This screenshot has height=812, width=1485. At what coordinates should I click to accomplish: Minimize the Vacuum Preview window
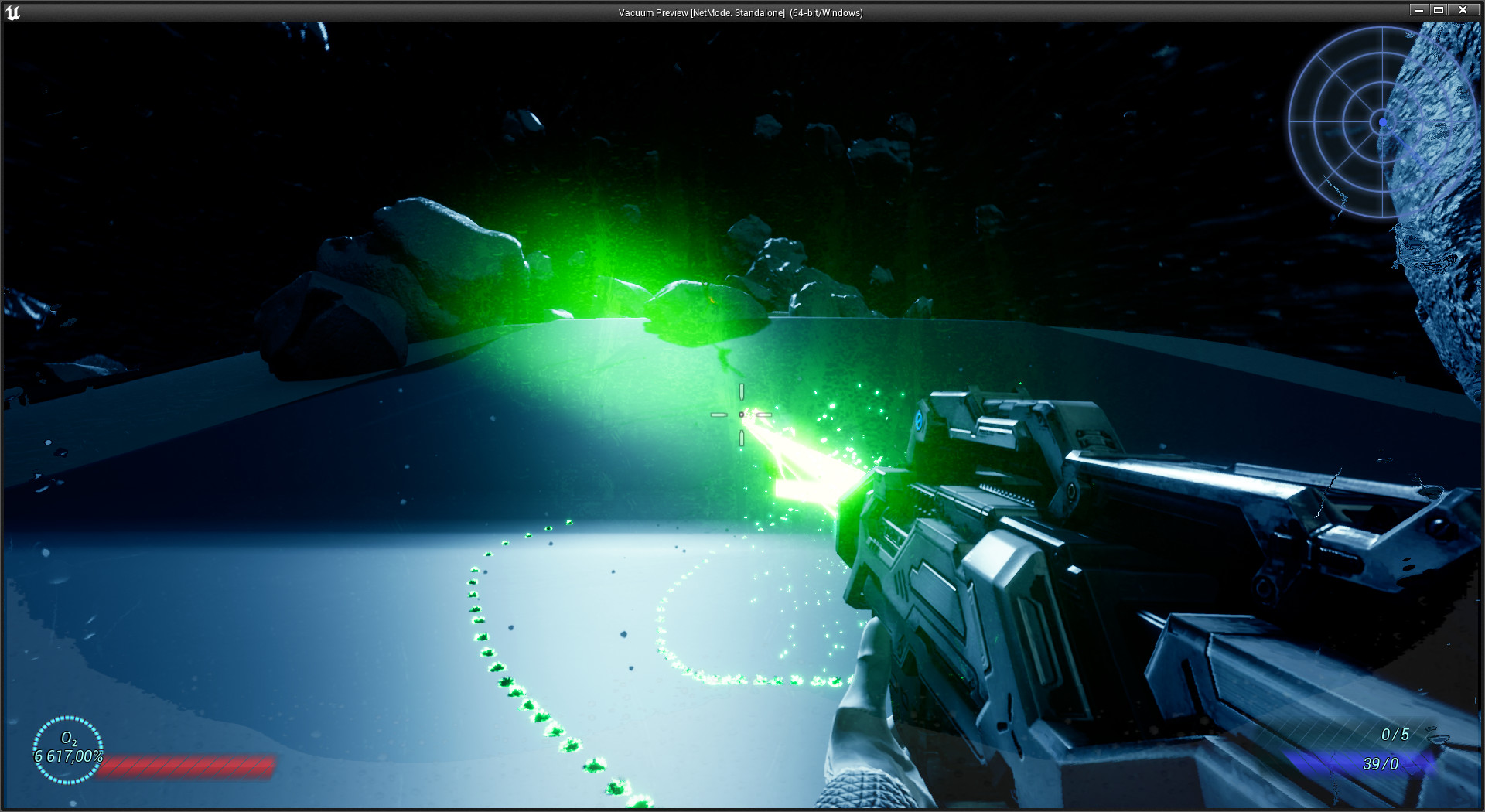(1418, 10)
